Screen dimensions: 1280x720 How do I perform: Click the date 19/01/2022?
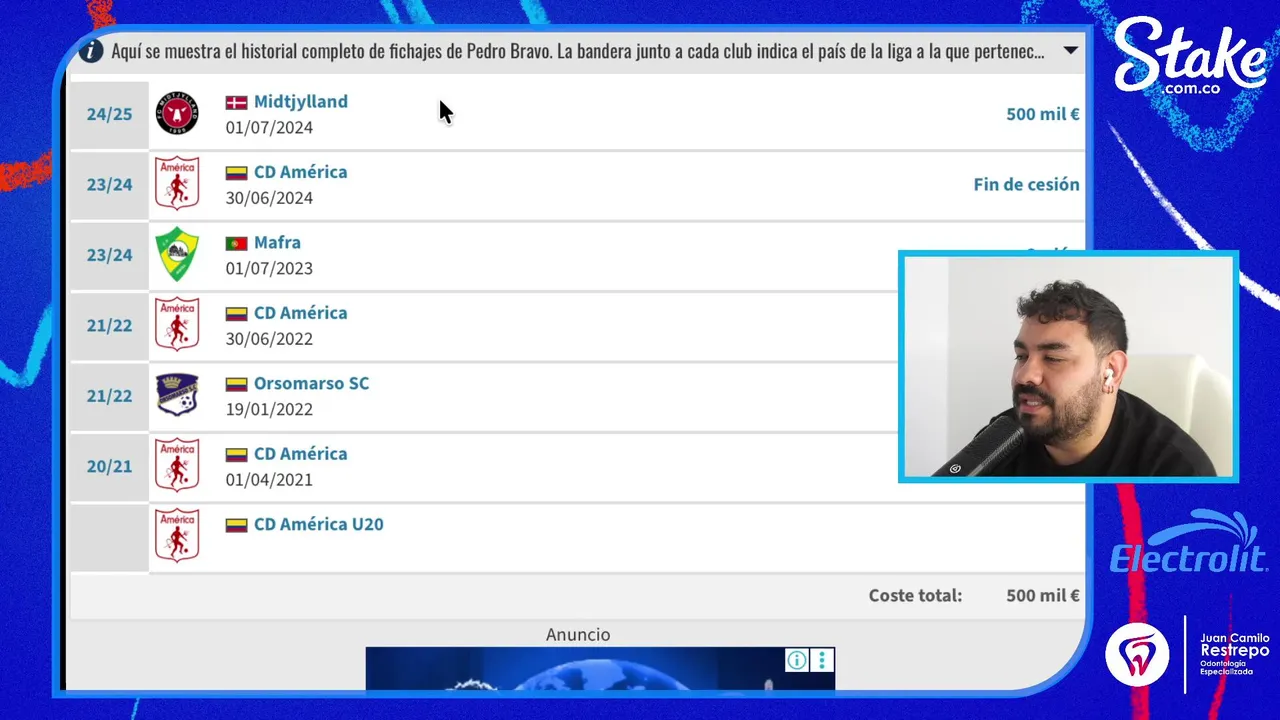pos(269,410)
